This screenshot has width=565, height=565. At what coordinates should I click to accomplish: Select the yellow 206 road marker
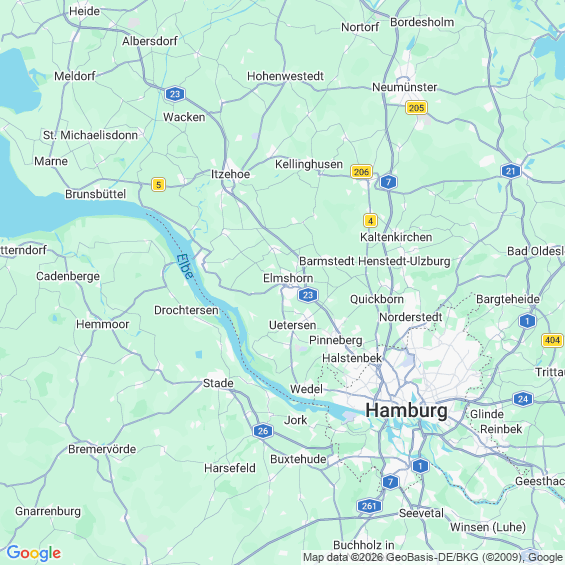[x=361, y=172]
